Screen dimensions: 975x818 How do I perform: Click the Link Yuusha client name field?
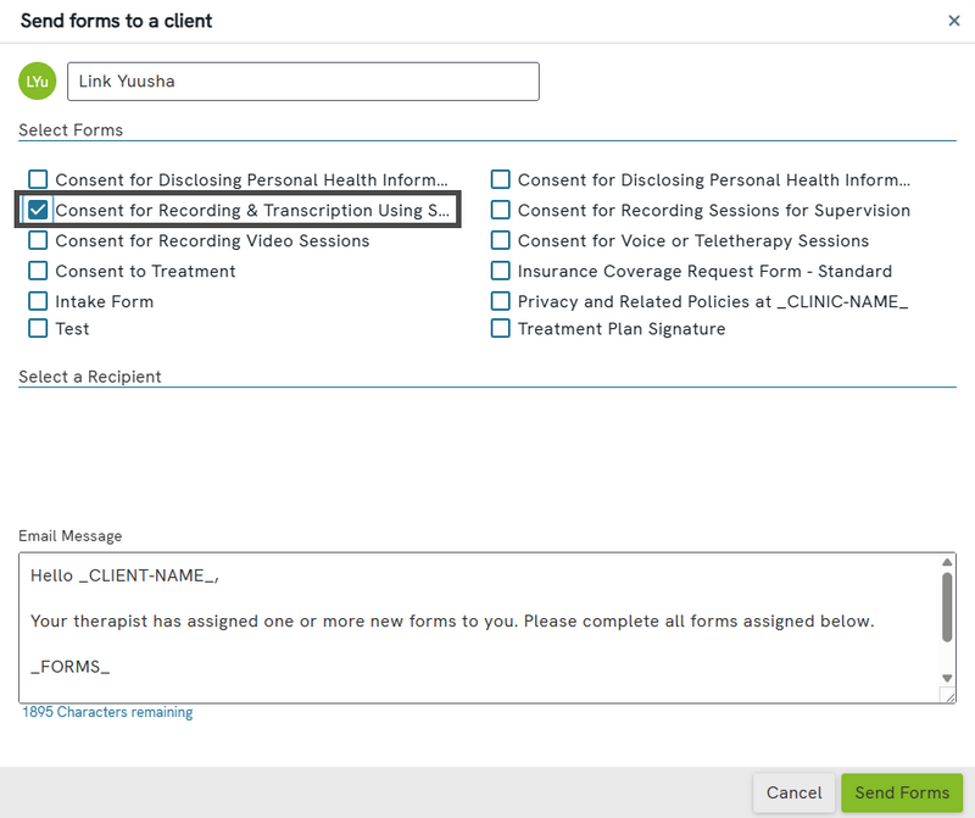click(x=303, y=81)
